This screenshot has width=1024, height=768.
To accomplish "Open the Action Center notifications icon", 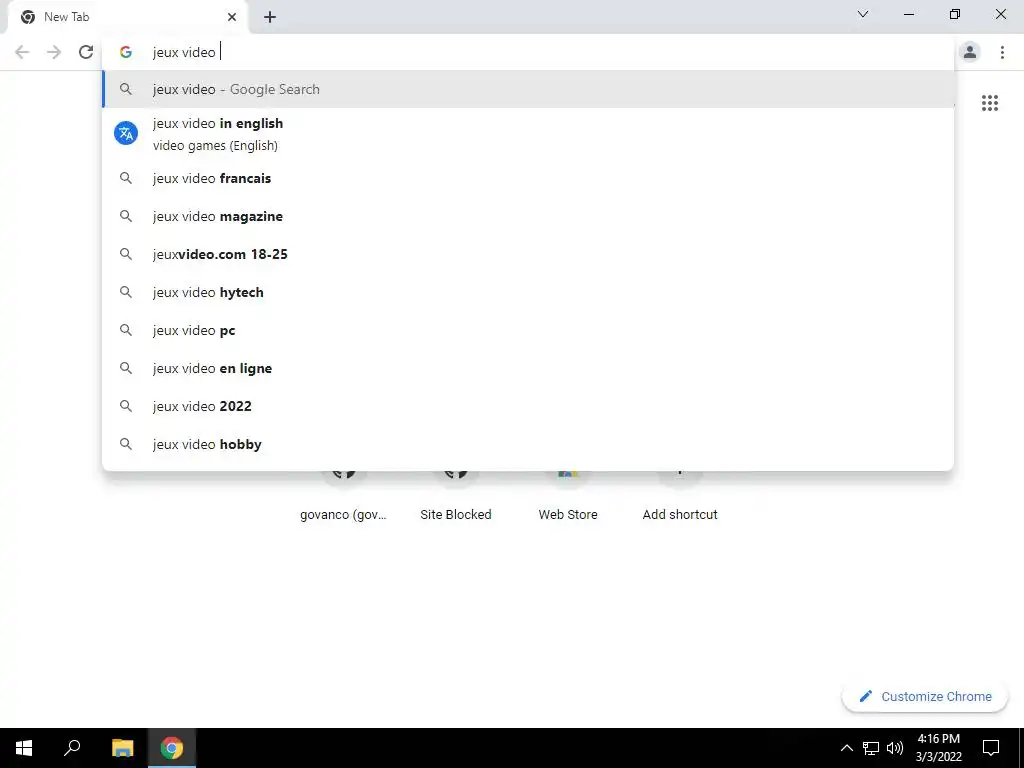I will coord(991,748).
